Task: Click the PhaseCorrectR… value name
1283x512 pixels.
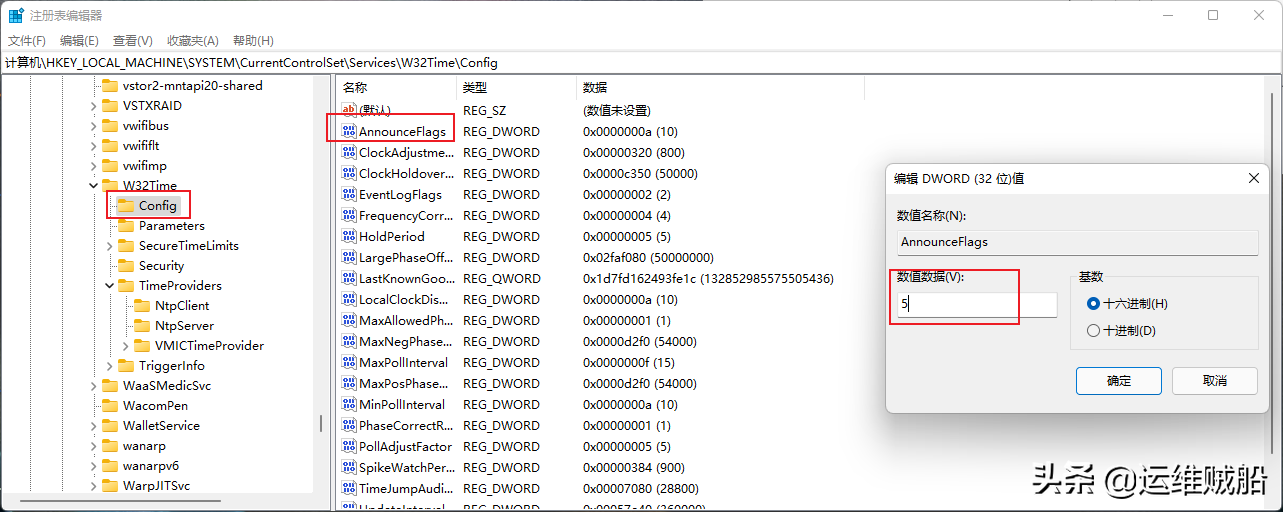Action: (x=405, y=426)
